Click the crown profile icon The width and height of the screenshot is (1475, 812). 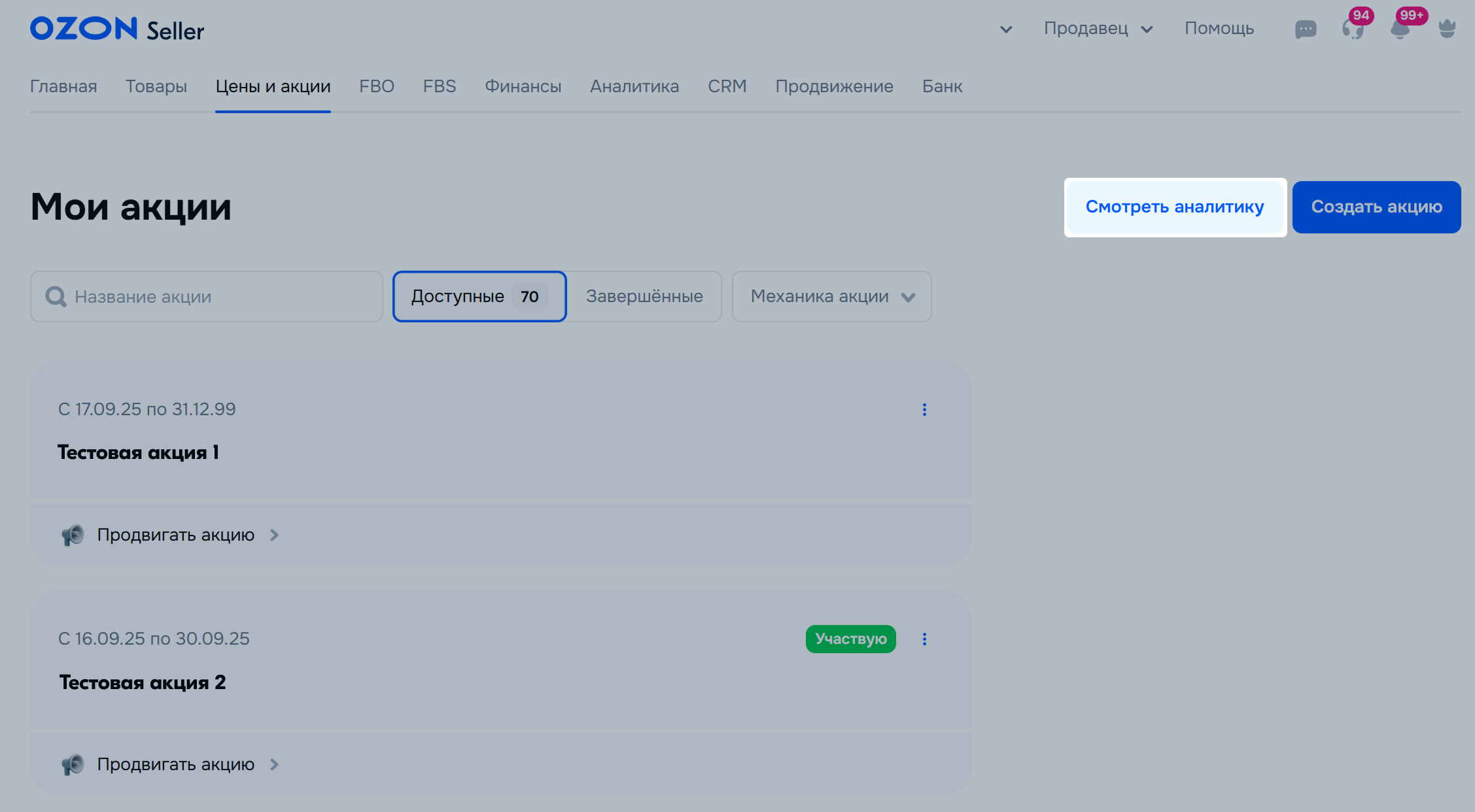[1447, 29]
